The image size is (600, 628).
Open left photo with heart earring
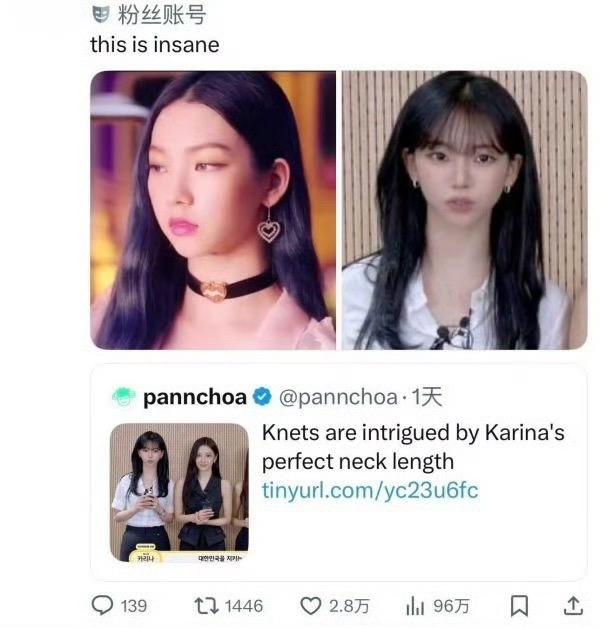213,210
